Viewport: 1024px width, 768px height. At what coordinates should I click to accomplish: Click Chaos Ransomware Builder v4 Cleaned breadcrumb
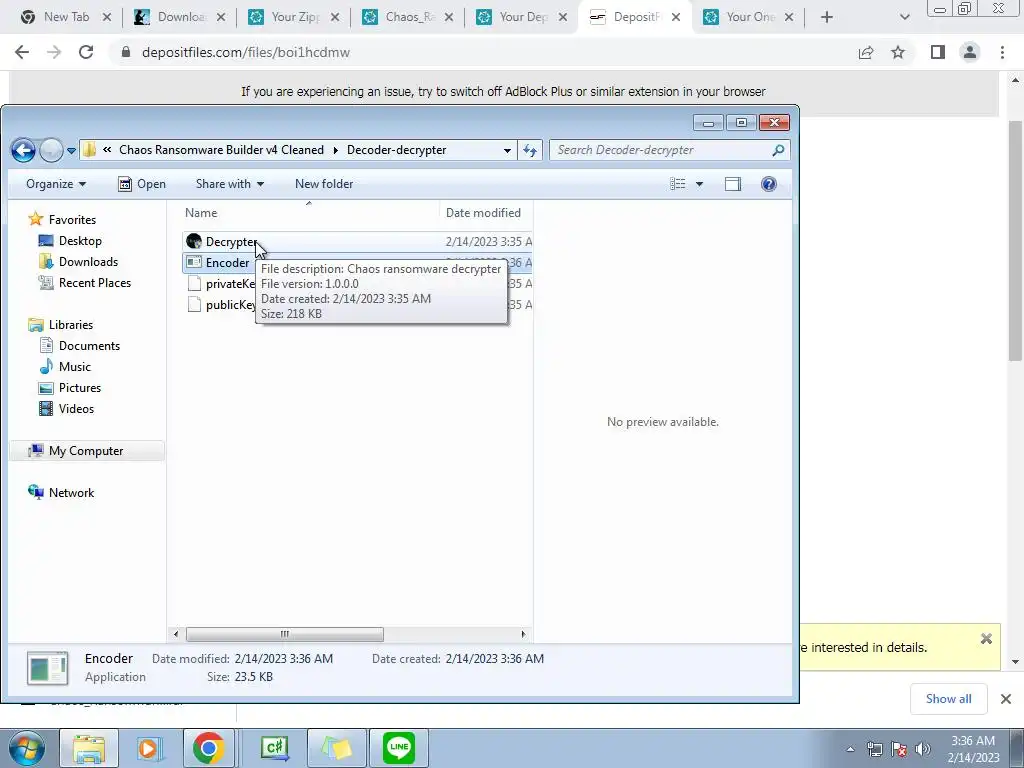(221, 150)
